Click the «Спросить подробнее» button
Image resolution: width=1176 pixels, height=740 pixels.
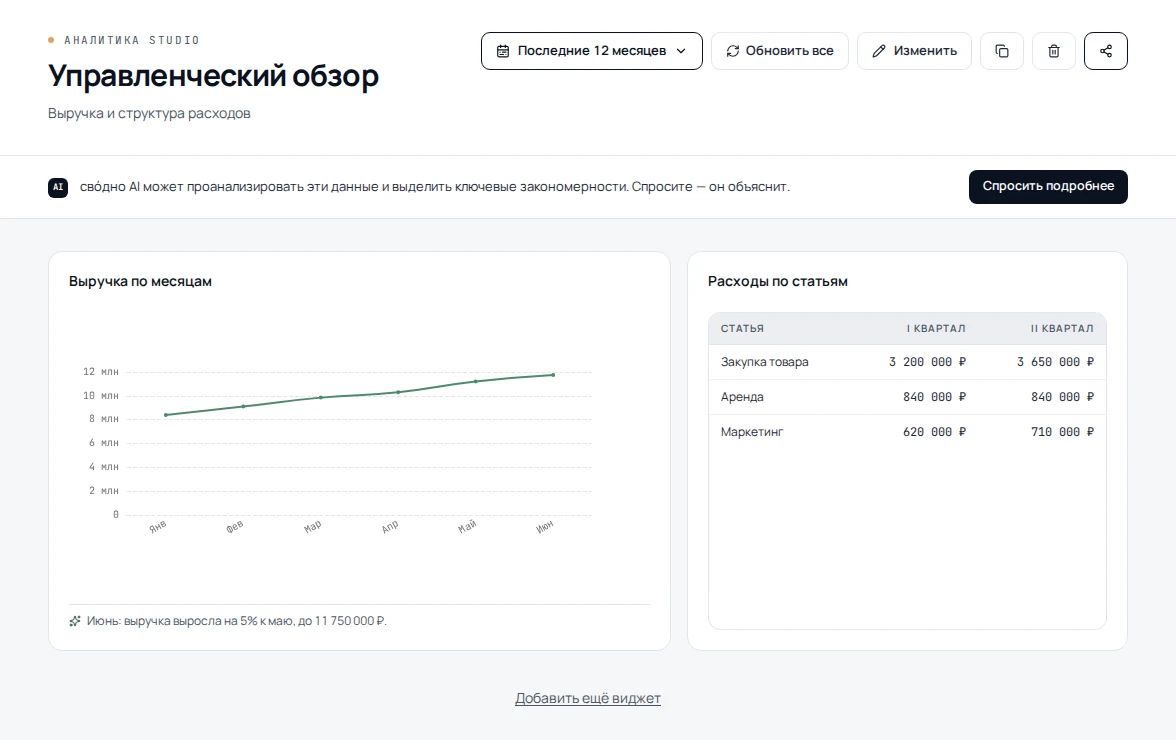tap(1048, 187)
